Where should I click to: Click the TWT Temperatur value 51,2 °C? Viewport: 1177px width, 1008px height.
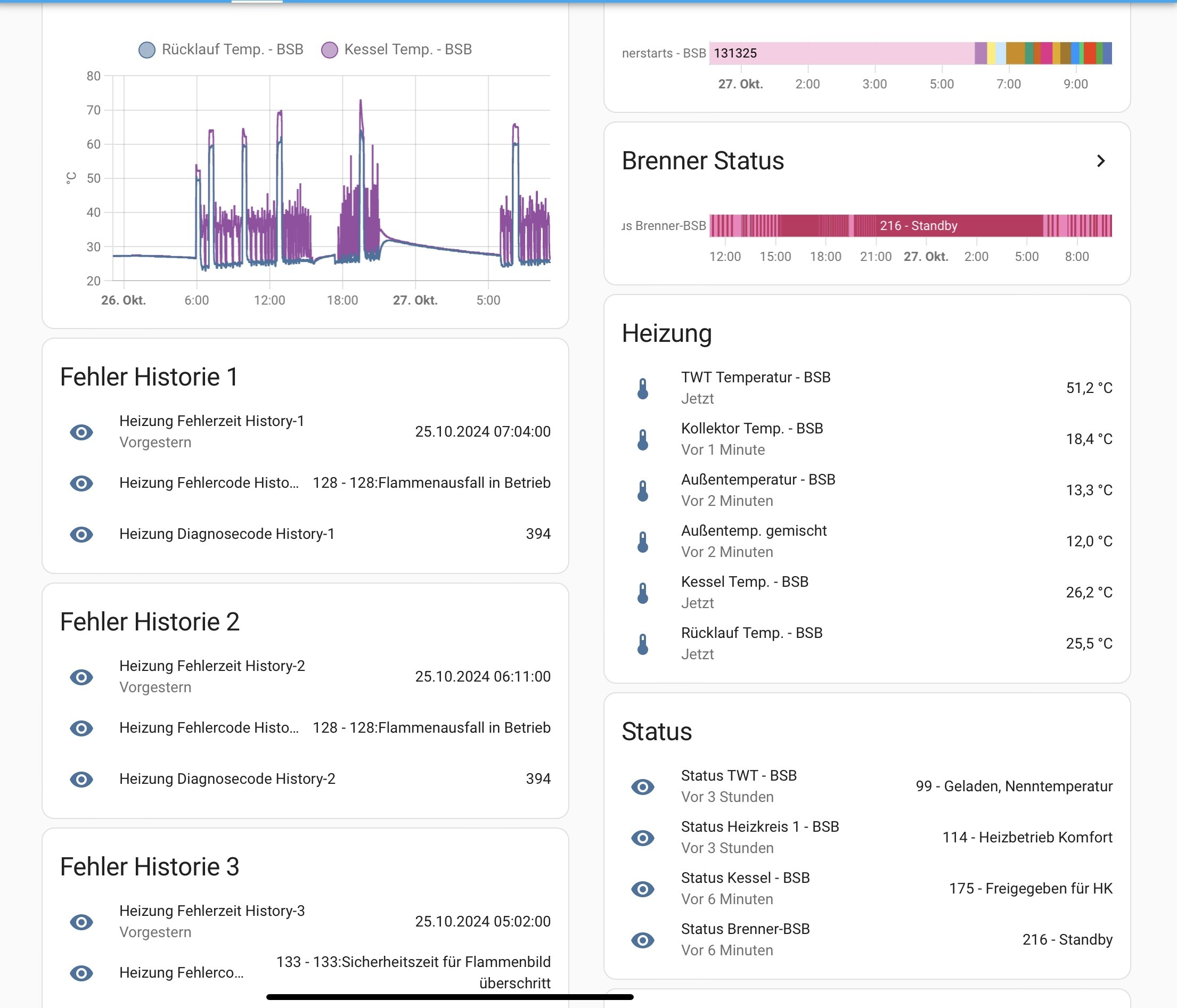click(1089, 388)
